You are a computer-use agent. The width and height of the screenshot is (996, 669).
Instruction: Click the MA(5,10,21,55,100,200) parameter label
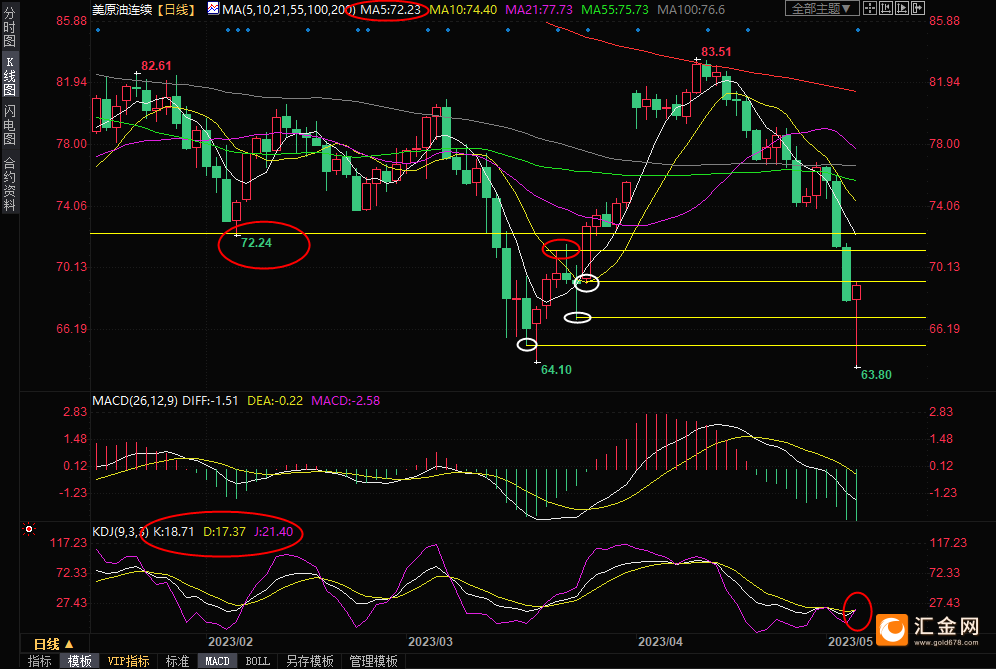(x=288, y=10)
